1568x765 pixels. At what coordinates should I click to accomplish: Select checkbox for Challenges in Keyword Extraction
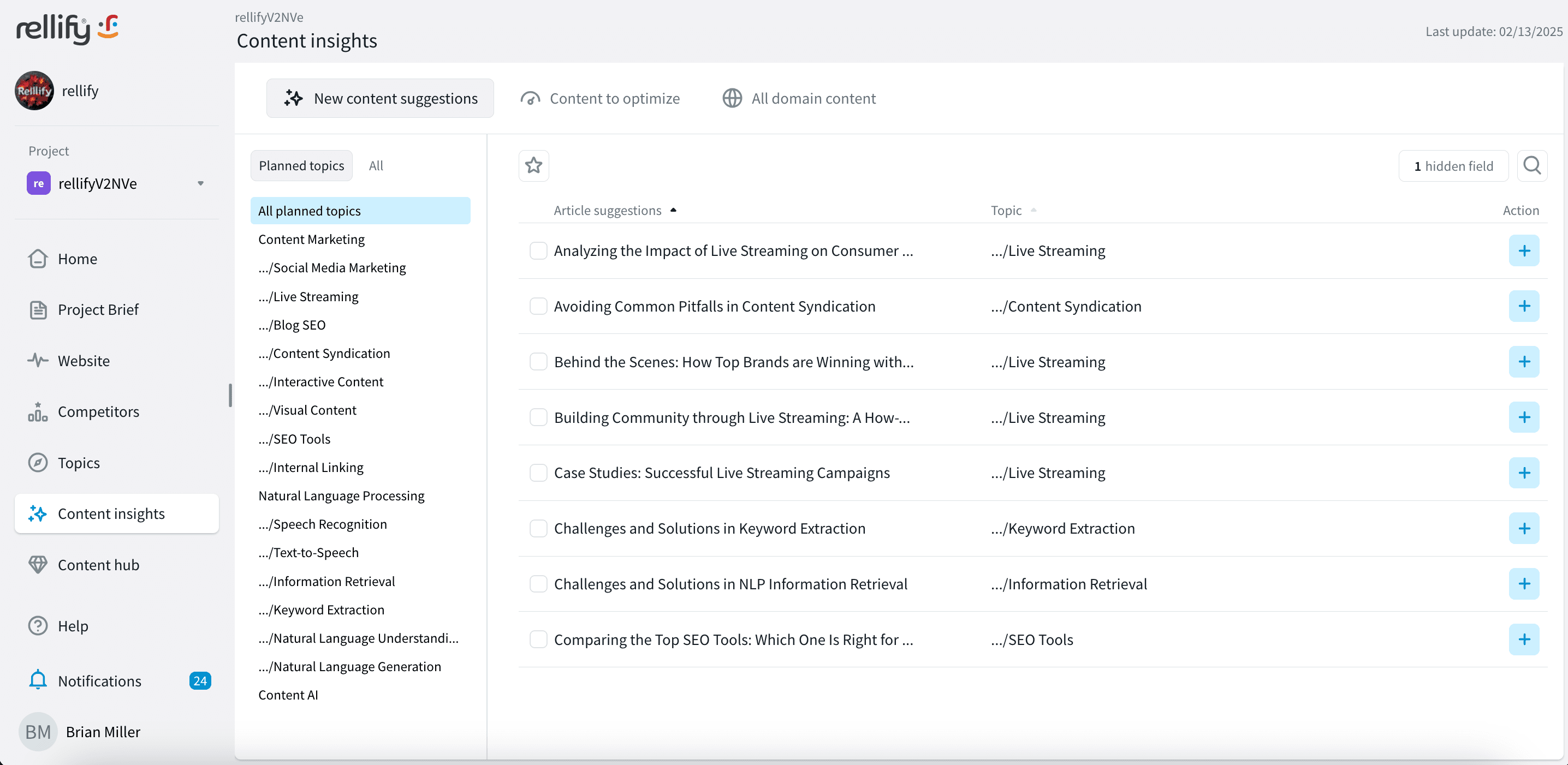[538, 528]
